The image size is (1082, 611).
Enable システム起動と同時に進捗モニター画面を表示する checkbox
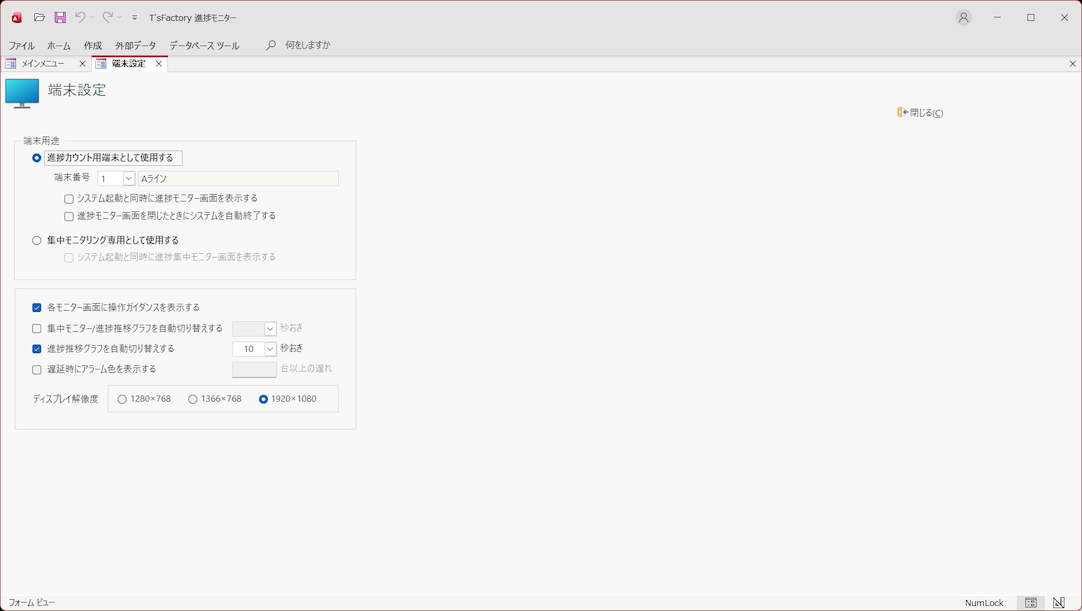pos(69,199)
